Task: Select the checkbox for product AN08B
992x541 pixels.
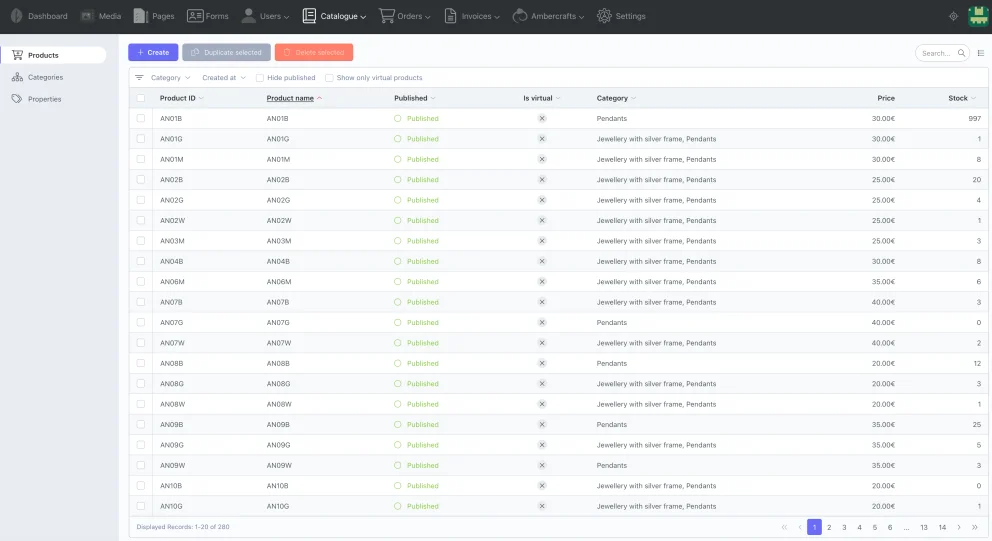Action: (x=140, y=363)
